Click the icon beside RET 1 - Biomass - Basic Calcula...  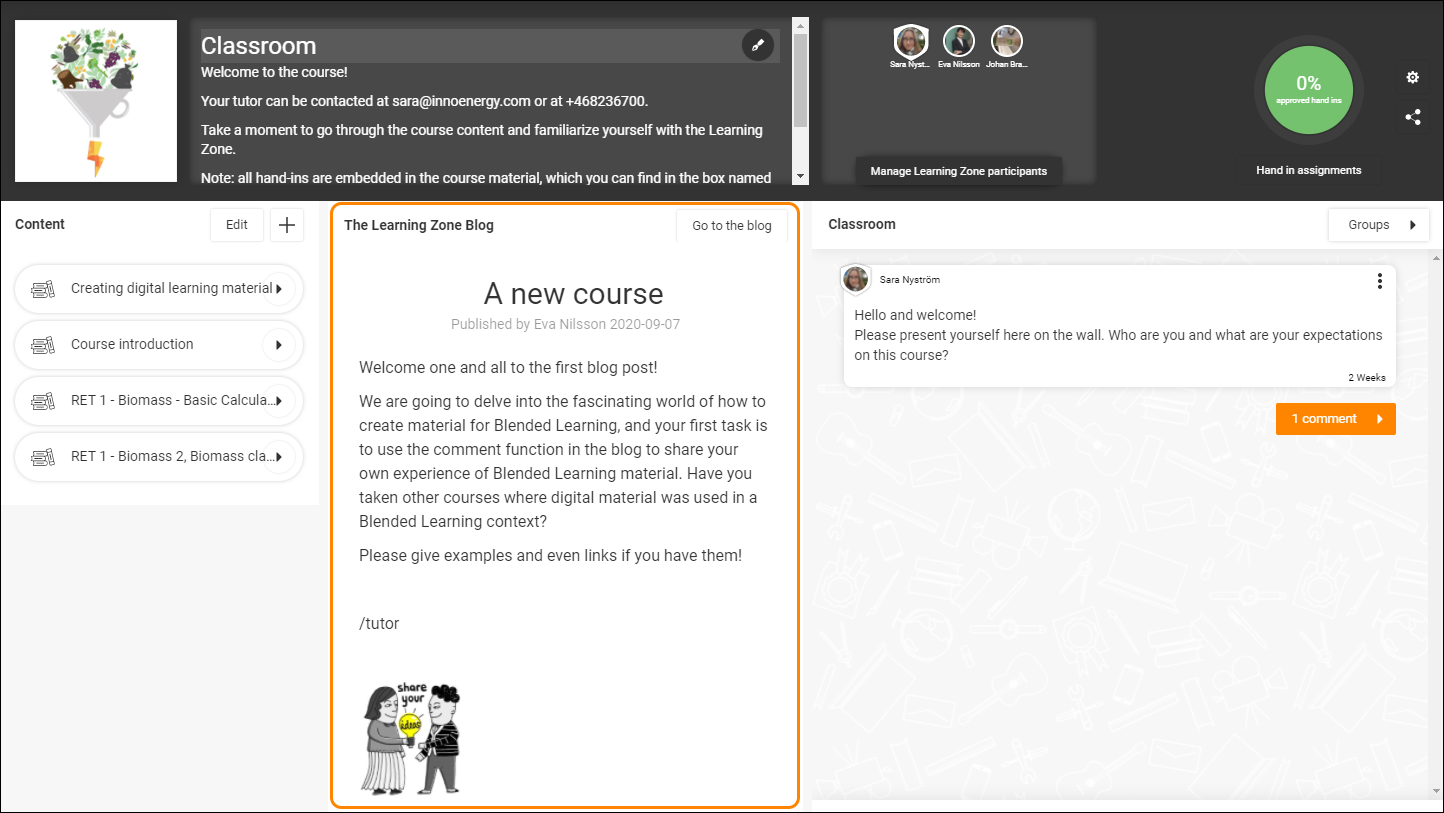(43, 401)
